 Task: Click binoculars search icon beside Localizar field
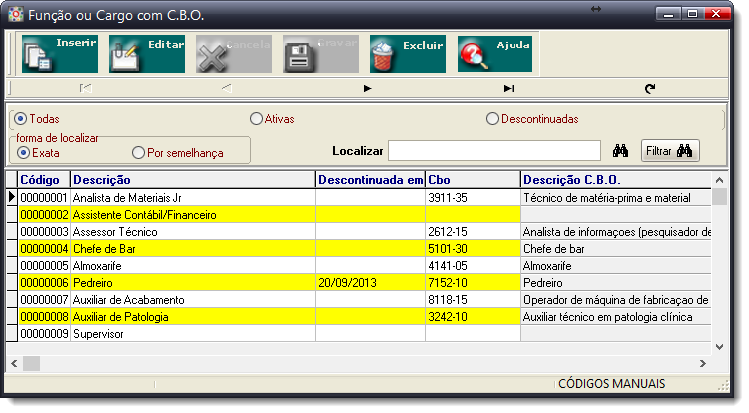coord(621,151)
